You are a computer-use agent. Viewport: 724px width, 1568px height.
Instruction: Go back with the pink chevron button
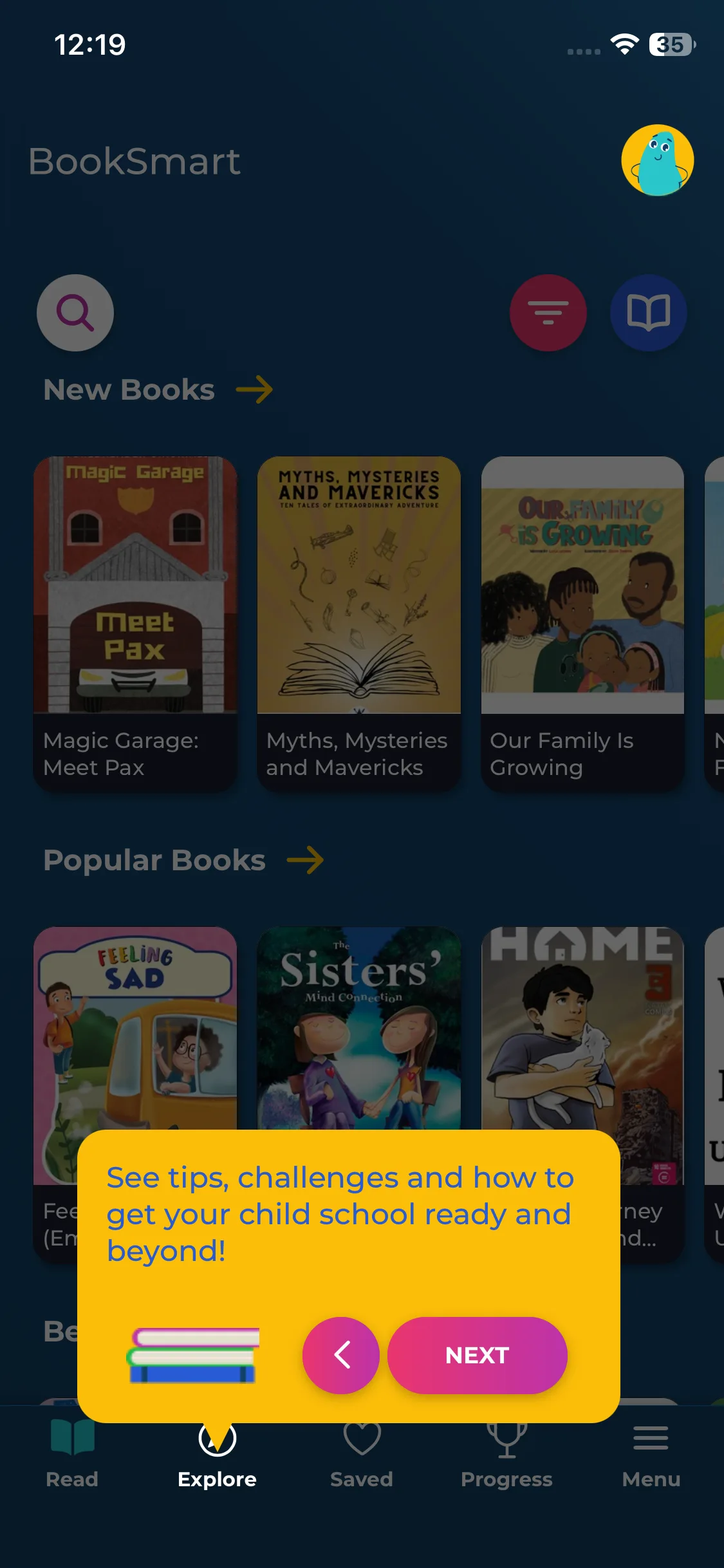(341, 1355)
